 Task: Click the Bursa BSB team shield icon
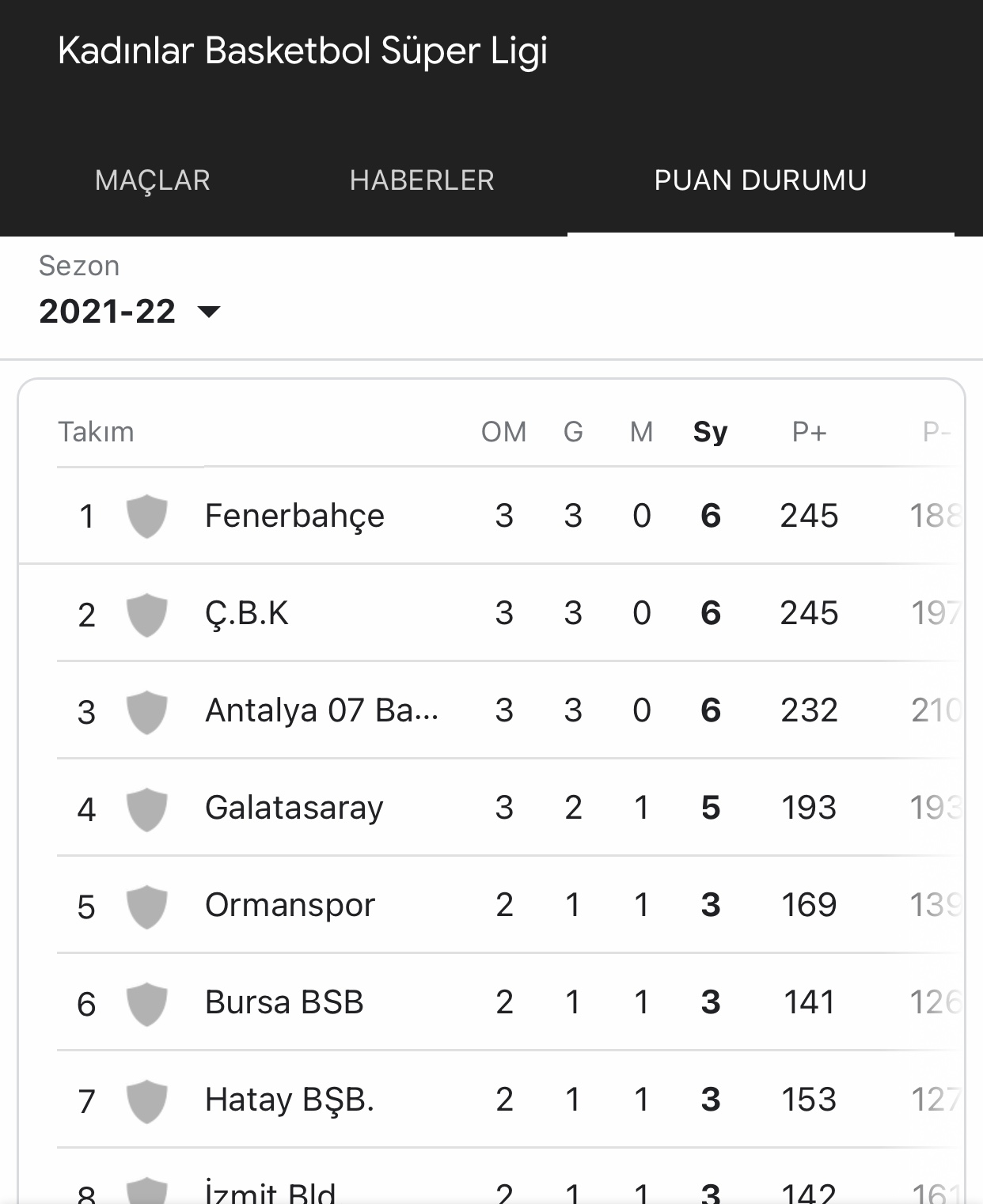click(147, 1003)
